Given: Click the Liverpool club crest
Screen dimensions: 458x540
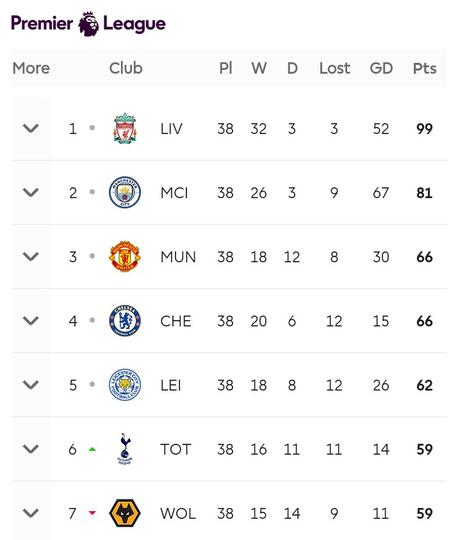Looking at the screenshot, I should pos(125,128).
